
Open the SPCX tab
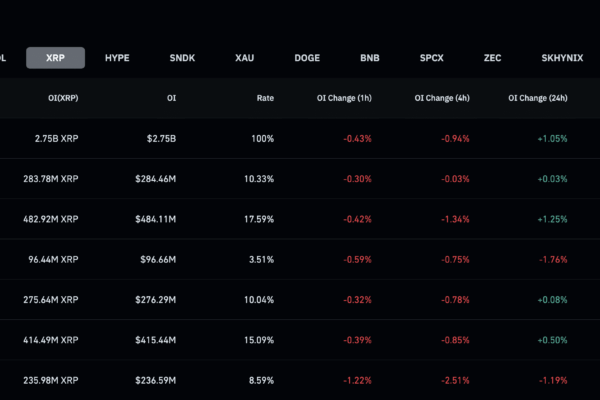click(432, 58)
